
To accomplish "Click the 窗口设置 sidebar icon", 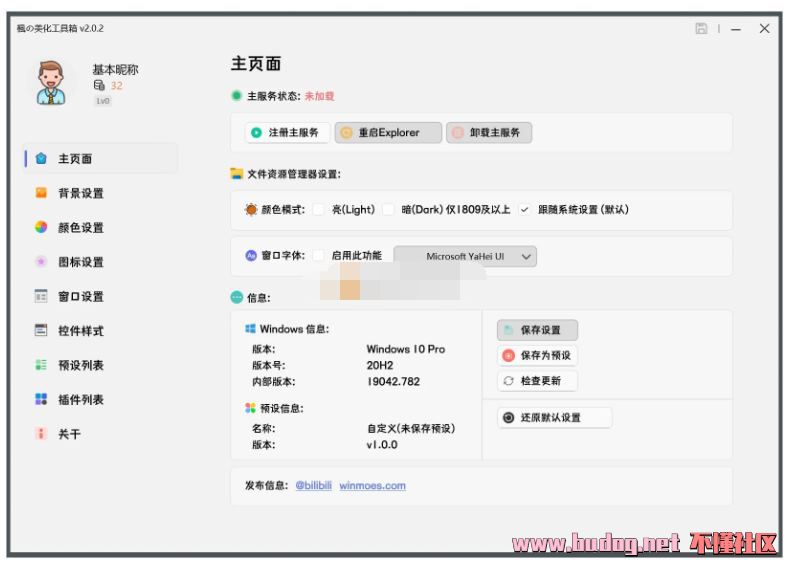I will tap(41, 296).
